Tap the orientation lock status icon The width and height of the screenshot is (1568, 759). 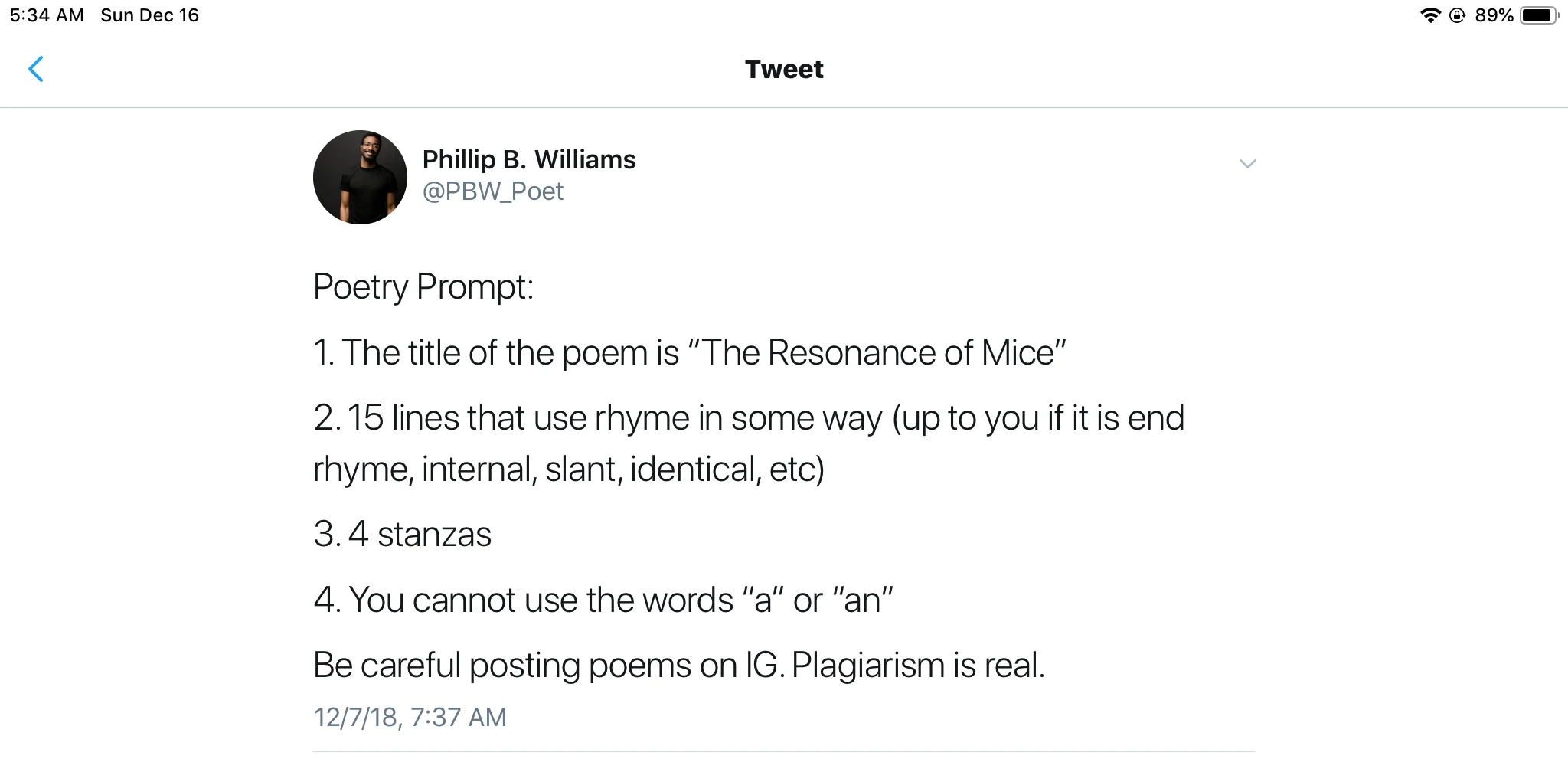pyautogui.click(x=1458, y=15)
